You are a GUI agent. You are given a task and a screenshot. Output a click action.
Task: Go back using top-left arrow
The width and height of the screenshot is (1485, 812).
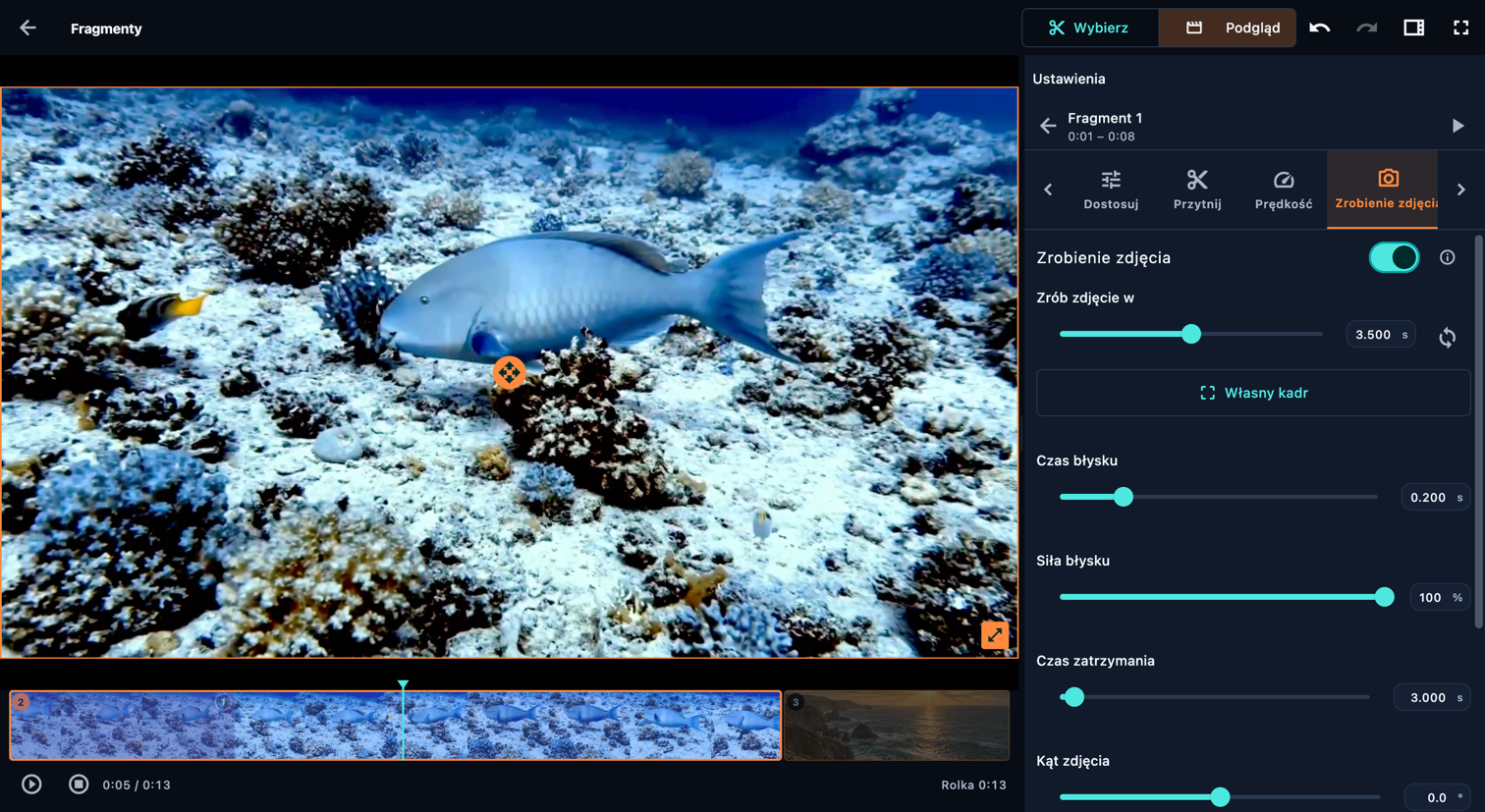tap(27, 27)
